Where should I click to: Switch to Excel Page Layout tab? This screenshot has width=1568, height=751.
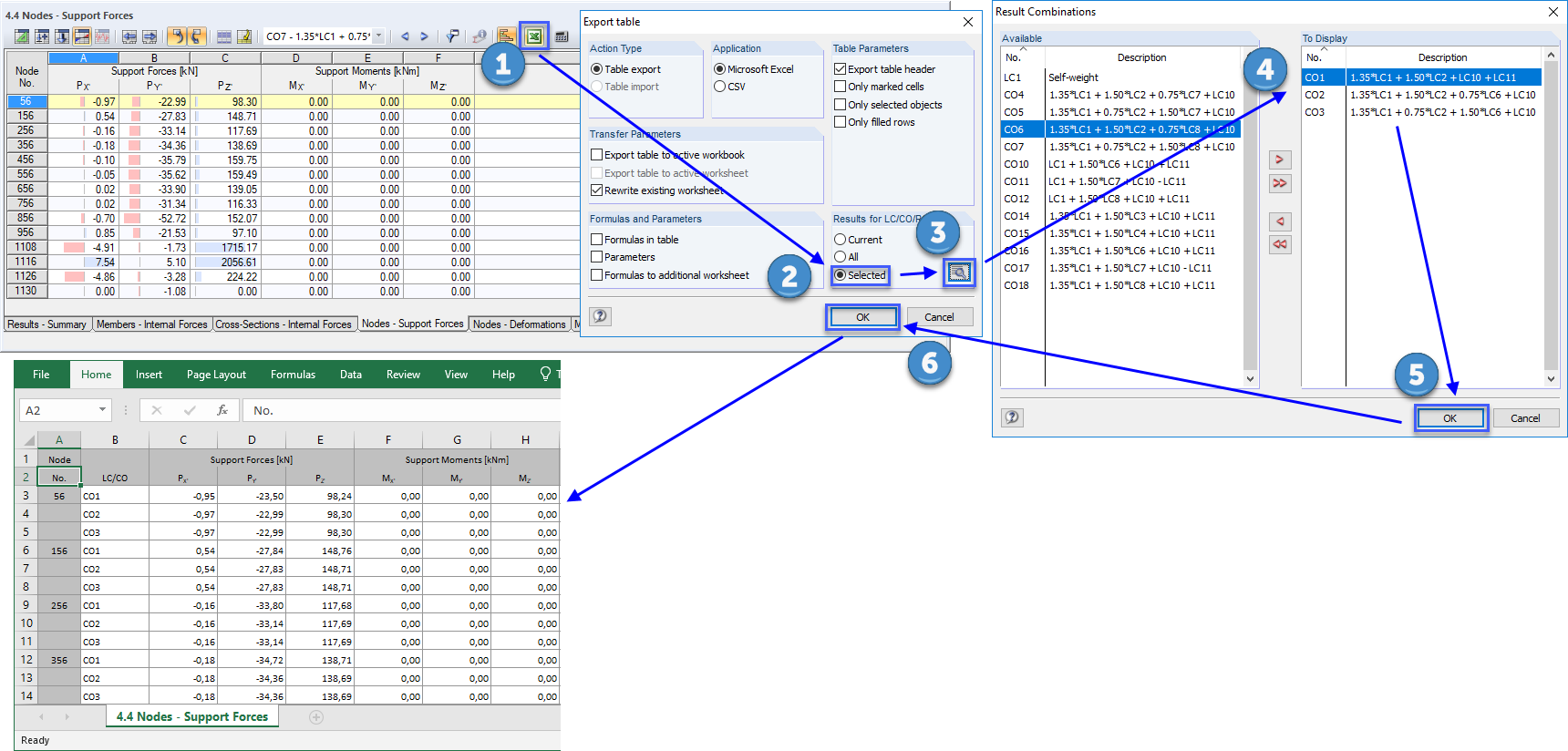[x=216, y=374]
